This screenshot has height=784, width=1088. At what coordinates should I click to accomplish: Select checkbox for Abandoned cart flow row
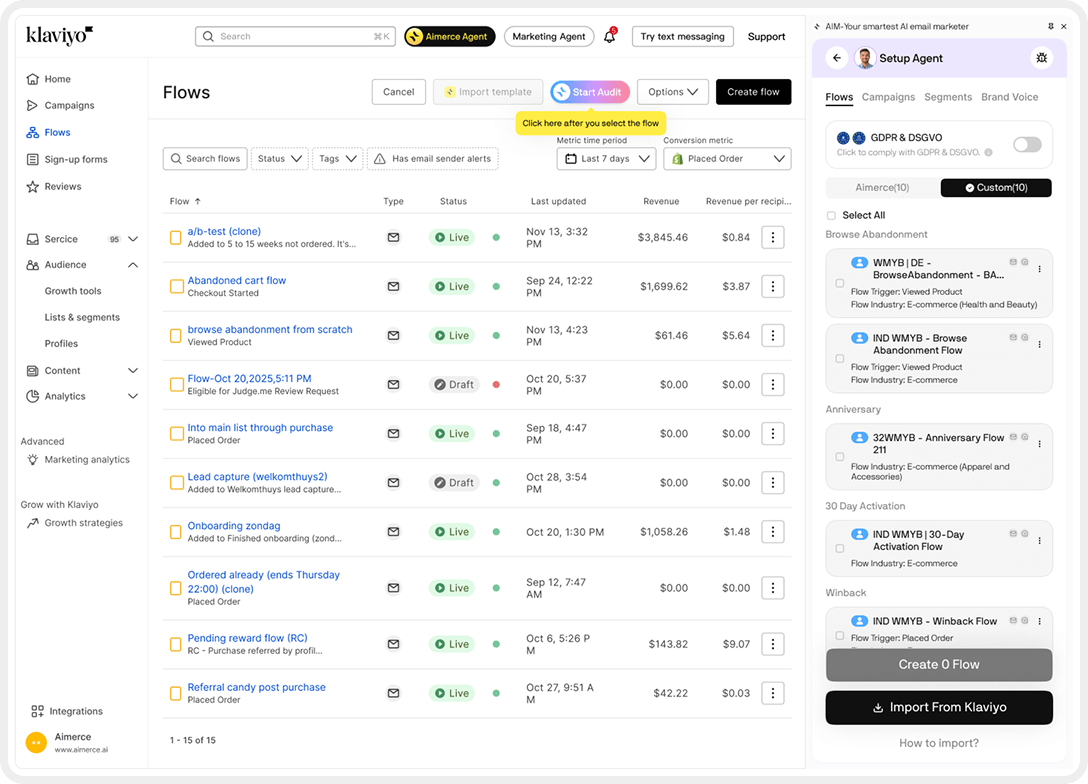[x=176, y=286]
